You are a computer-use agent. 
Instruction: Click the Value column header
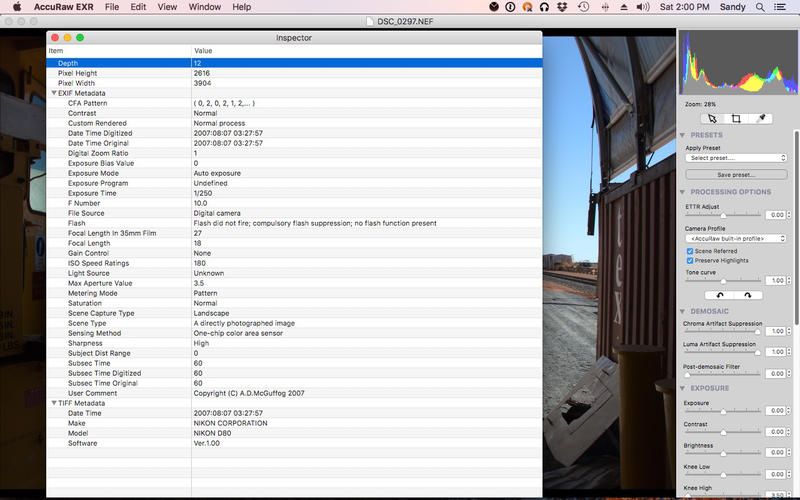(366, 51)
